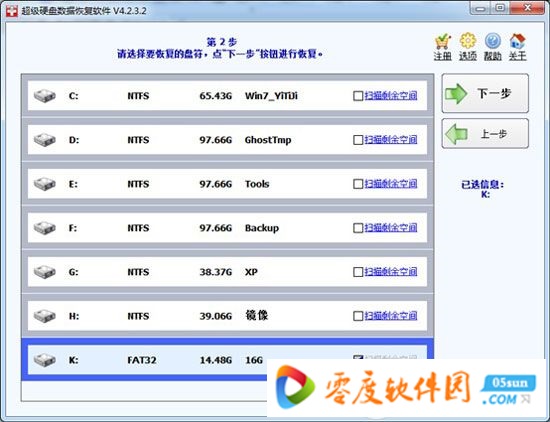Enable scan remaining space for C:

(x=358, y=96)
